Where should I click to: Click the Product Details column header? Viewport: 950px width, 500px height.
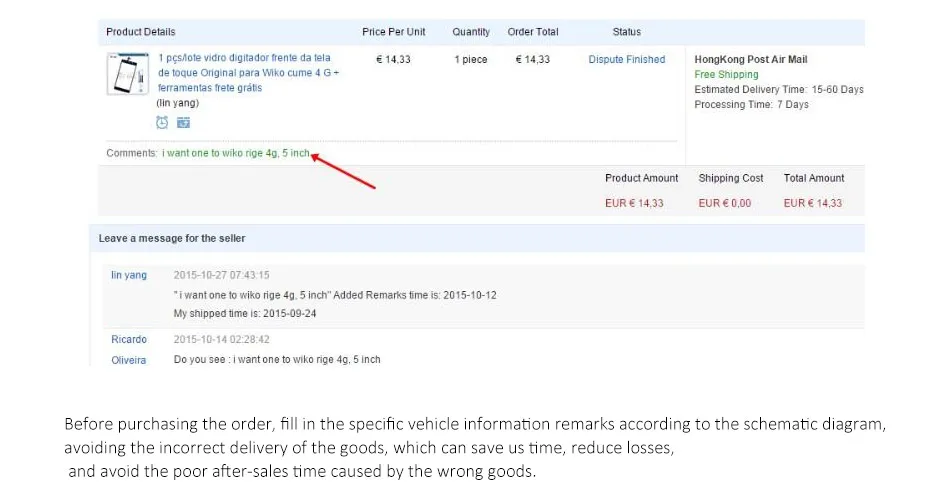pos(141,32)
